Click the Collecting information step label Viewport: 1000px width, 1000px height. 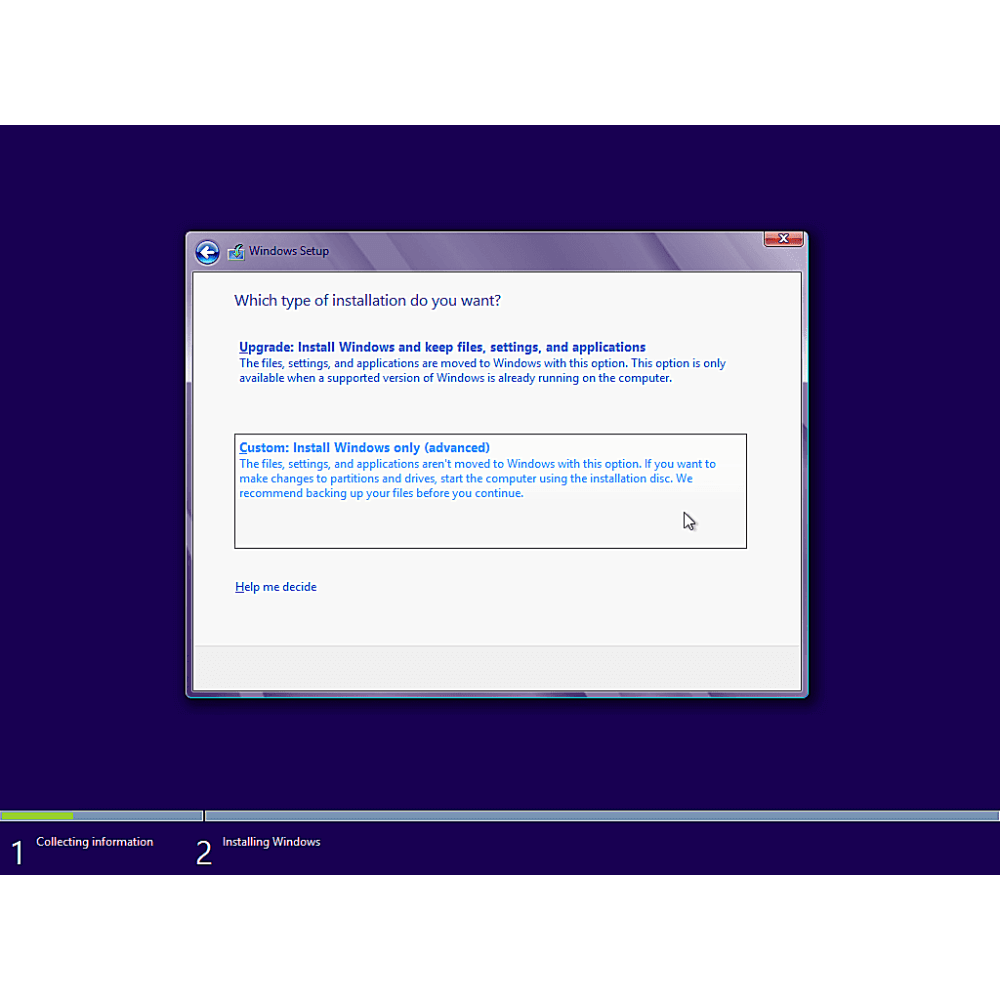click(95, 842)
